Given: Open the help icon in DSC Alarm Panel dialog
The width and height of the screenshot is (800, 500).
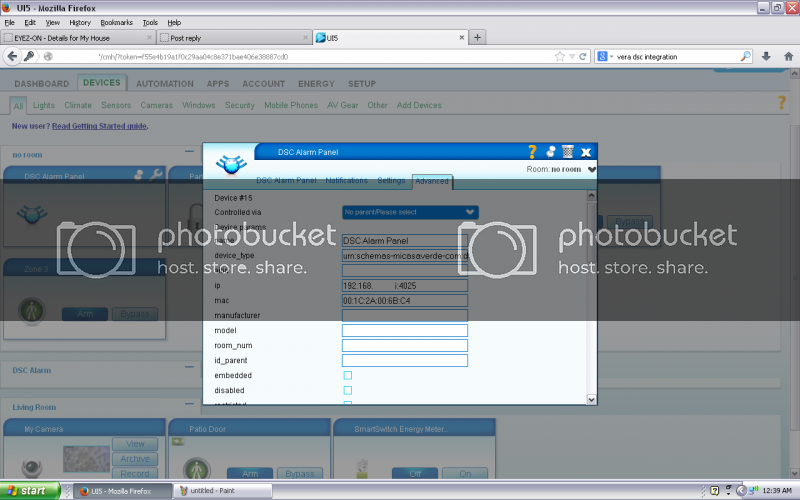Looking at the screenshot, I should [532, 152].
